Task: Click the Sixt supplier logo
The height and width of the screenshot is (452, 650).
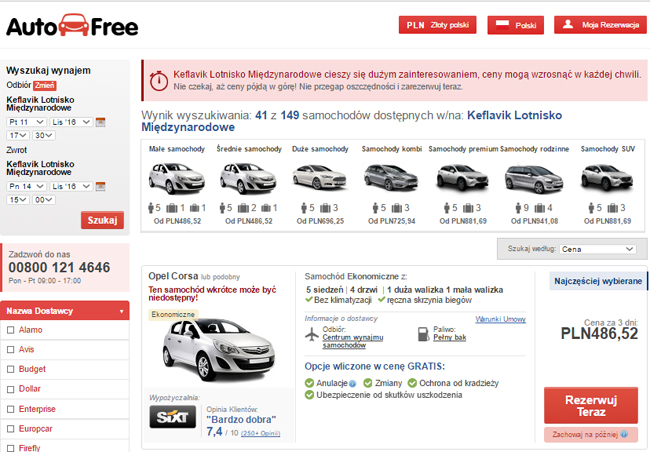Action: click(x=172, y=417)
